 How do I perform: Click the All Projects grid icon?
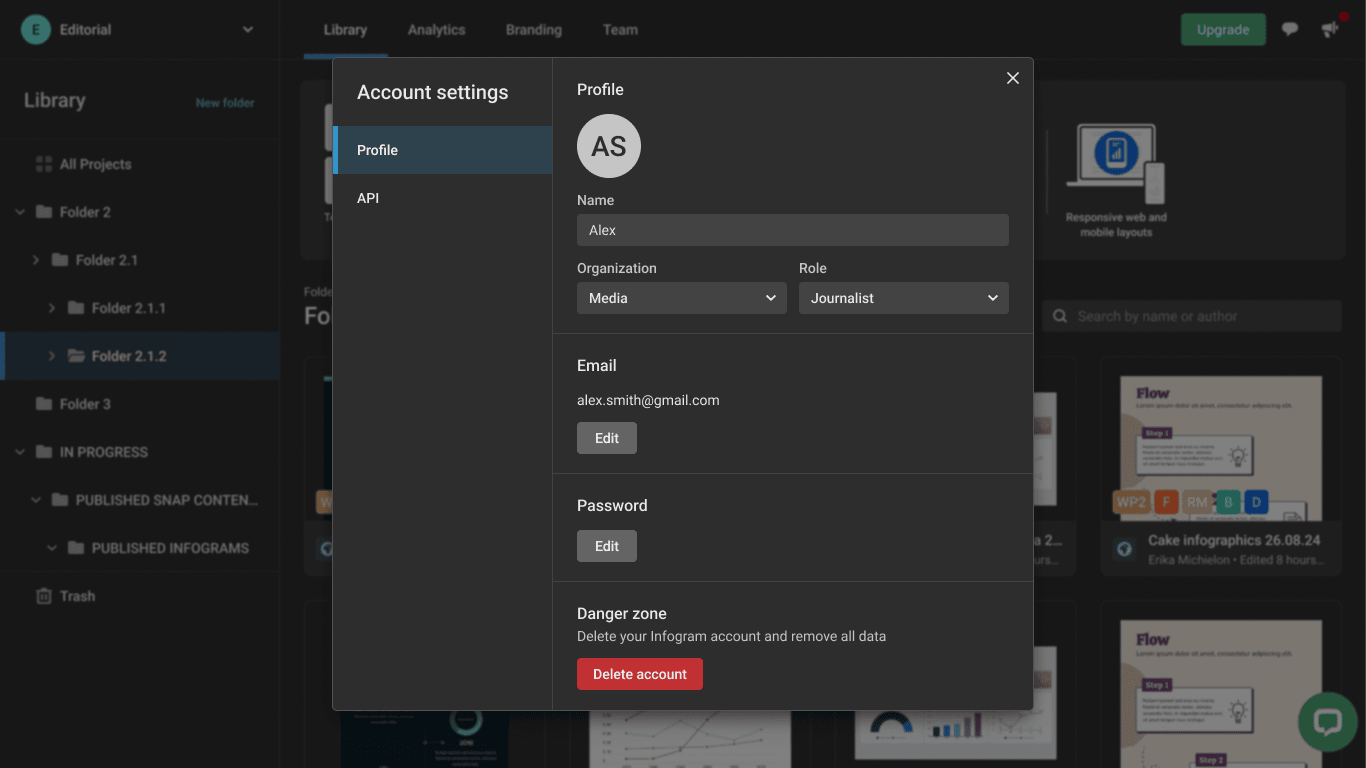44,164
